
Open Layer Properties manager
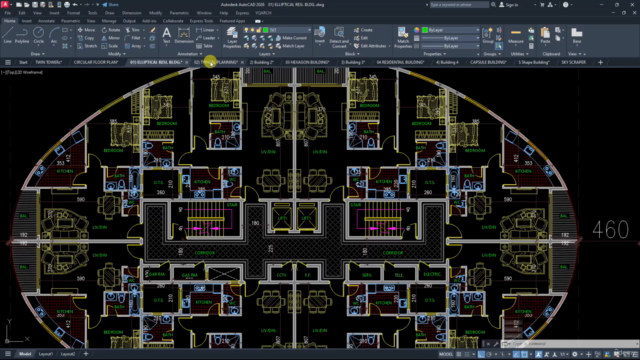[232, 38]
